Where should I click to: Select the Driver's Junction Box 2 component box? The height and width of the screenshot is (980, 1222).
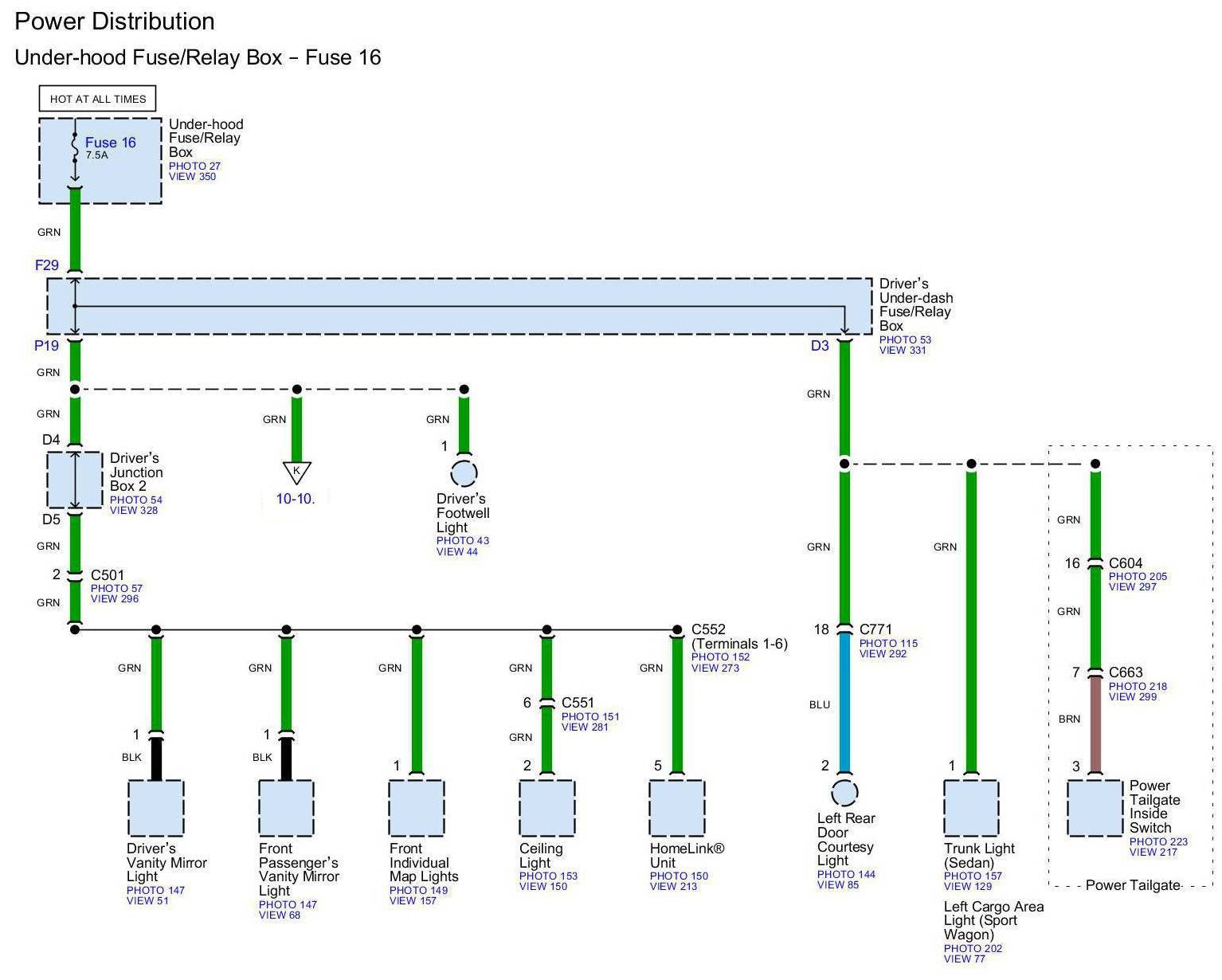(x=75, y=480)
